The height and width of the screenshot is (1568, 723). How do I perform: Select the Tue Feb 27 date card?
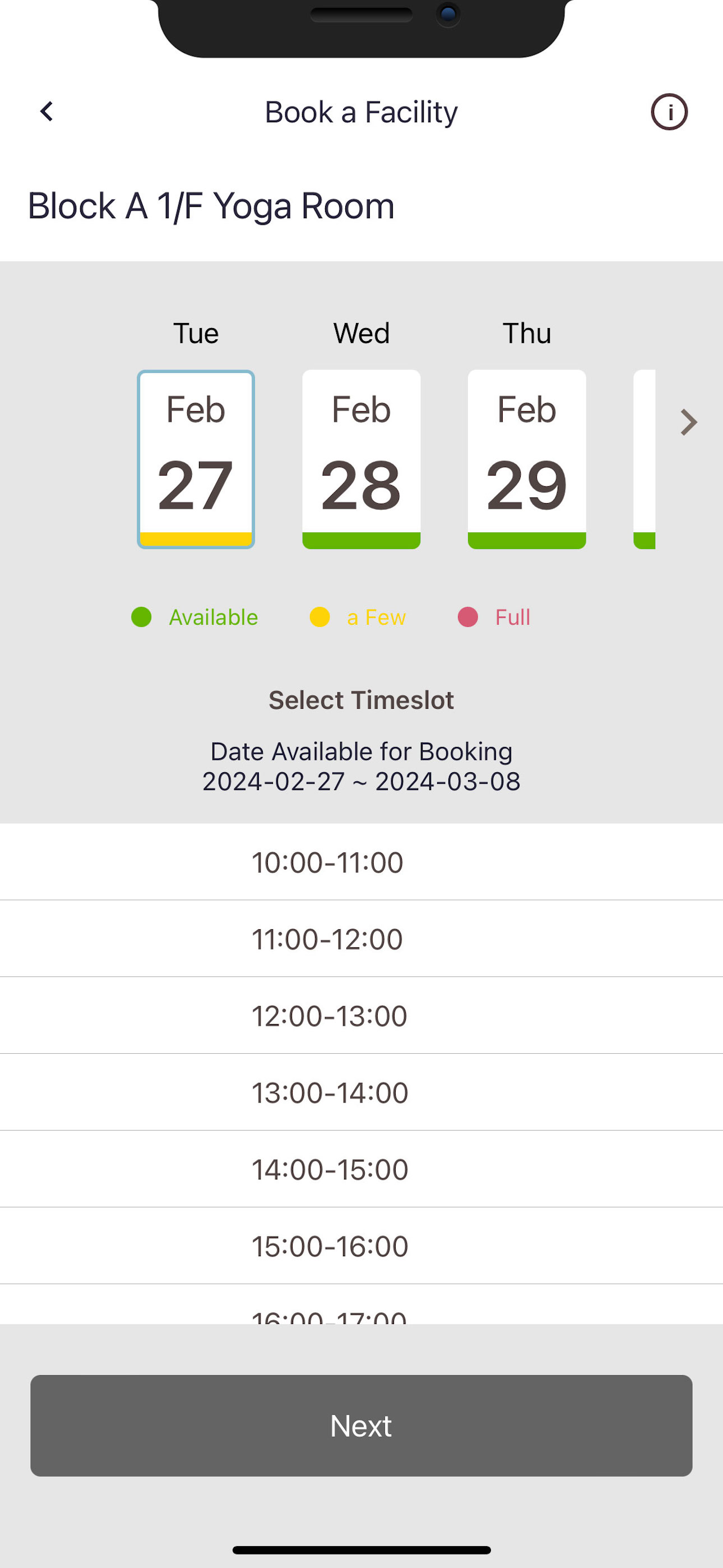pyautogui.click(x=196, y=459)
